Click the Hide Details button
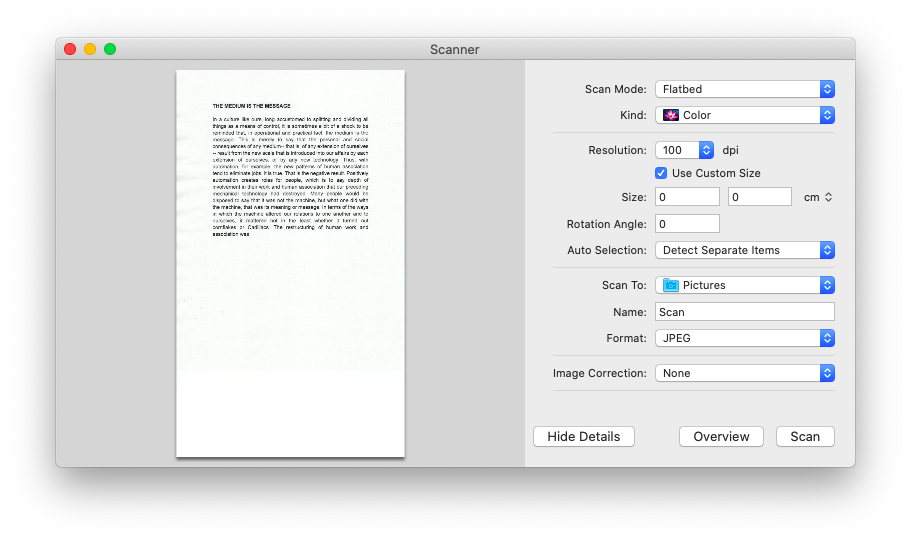The width and height of the screenshot is (911, 541). coord(584,436)
